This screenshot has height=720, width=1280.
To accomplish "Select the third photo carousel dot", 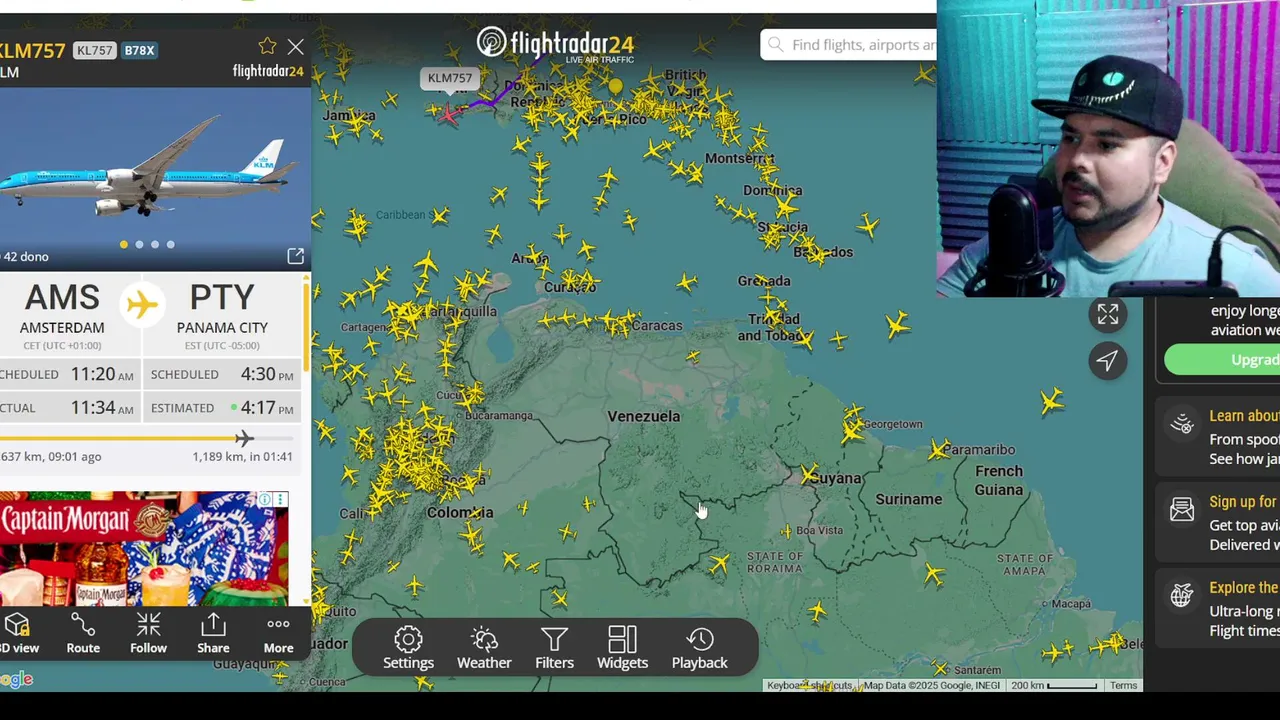I will (x=155, y=244).
